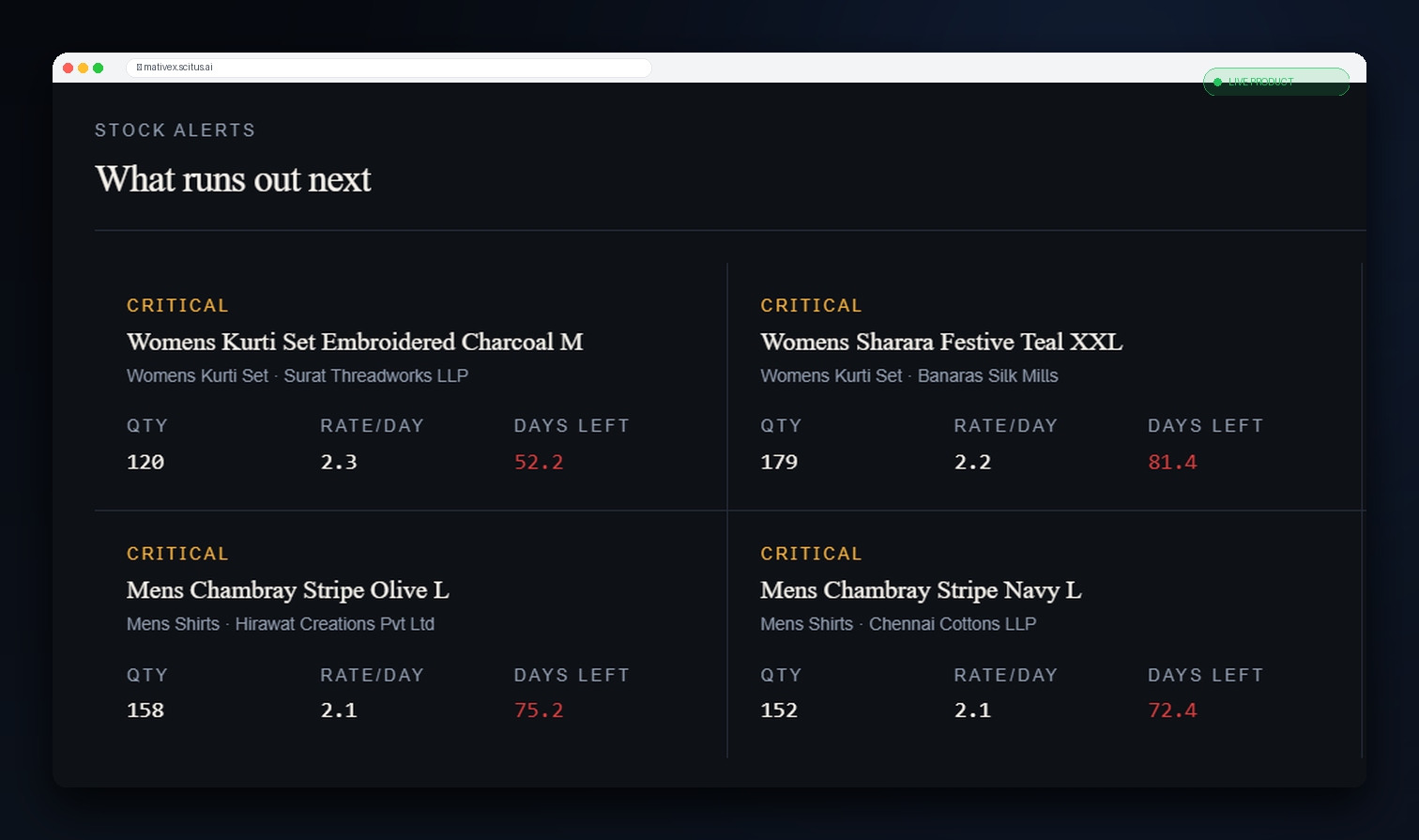Viewport: 1419px width, 840px height.
Task: Click the LIVE PRODUCT badge
Action: click(1276, 82)
